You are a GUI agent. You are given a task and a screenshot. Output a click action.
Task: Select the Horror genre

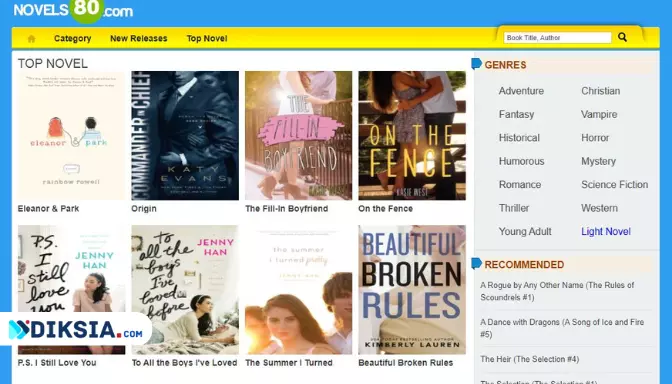point(595,138)
